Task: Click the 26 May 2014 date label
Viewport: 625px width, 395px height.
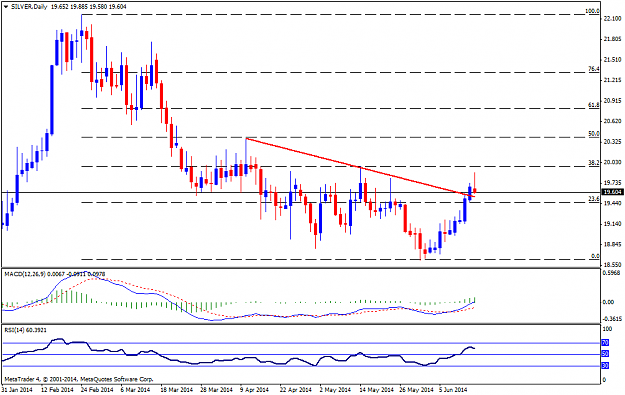Action: click(416, 389)
